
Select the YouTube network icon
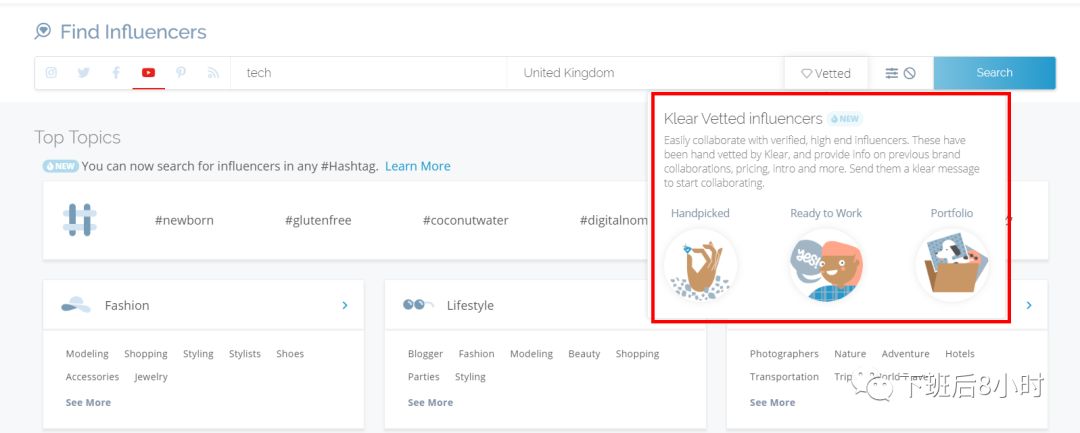(x=148, y=73)
